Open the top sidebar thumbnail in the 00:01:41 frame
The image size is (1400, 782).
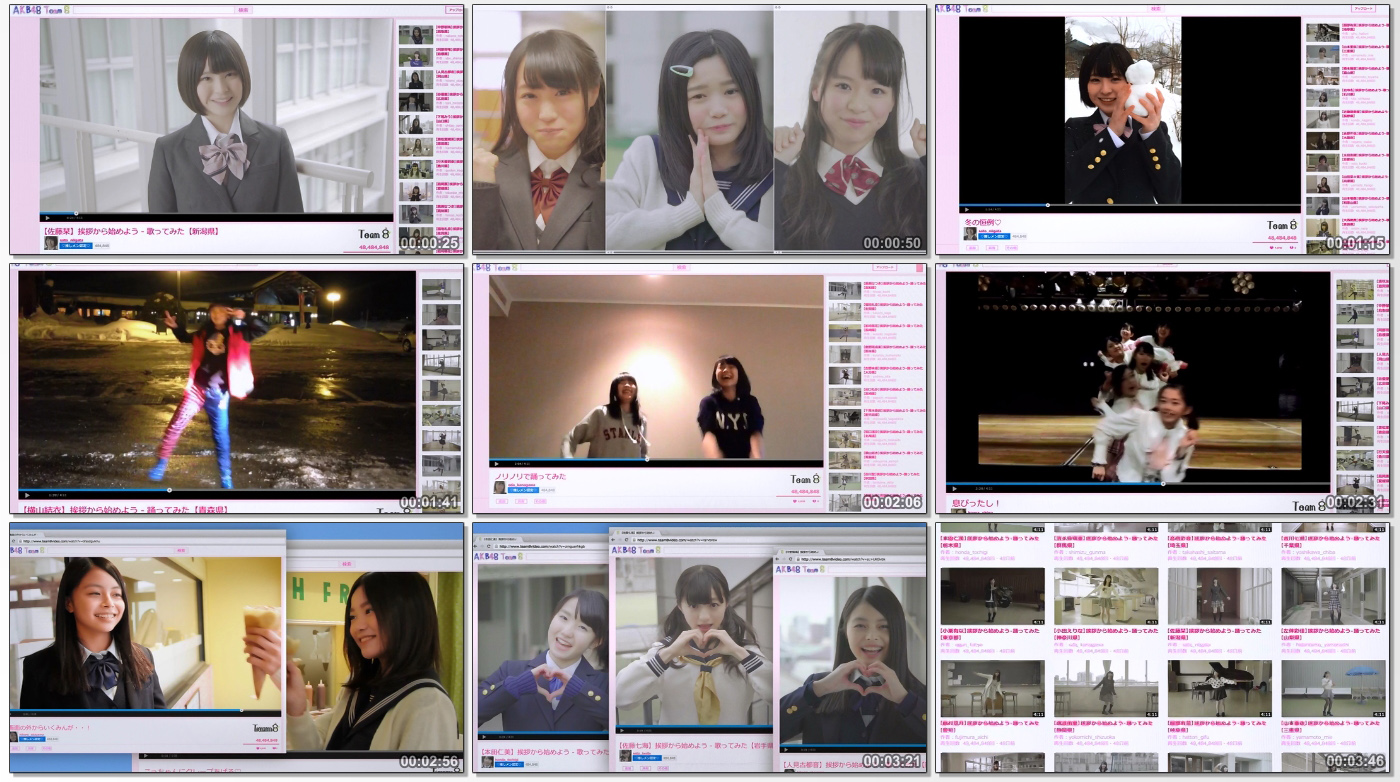441,288
